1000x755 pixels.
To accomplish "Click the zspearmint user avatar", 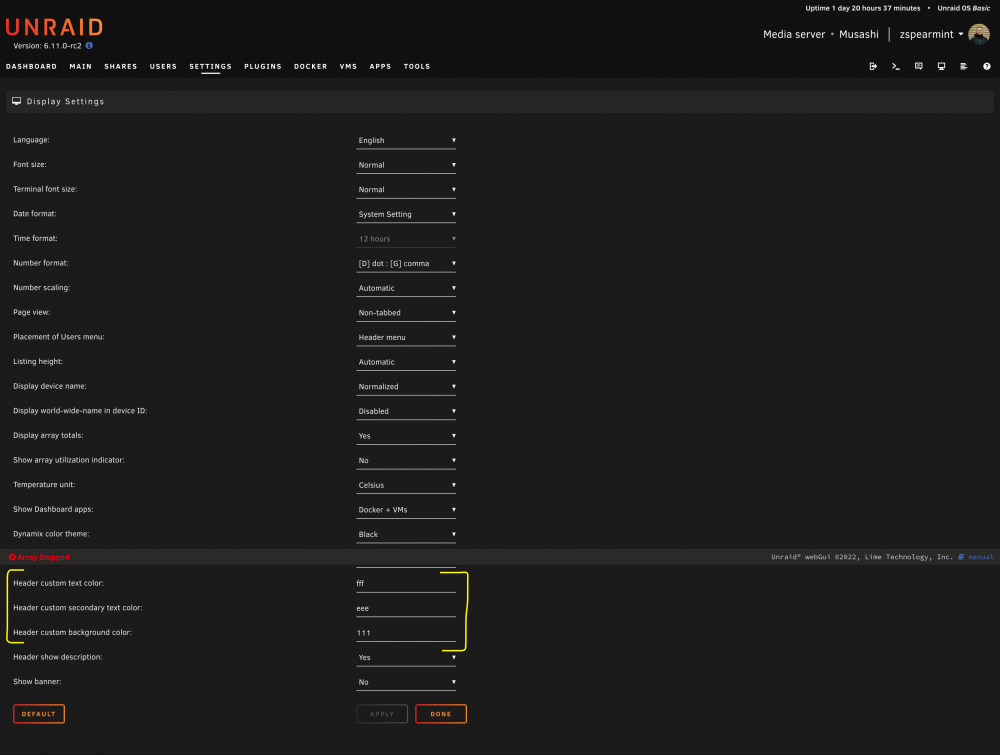I will [x=979, y=34].
